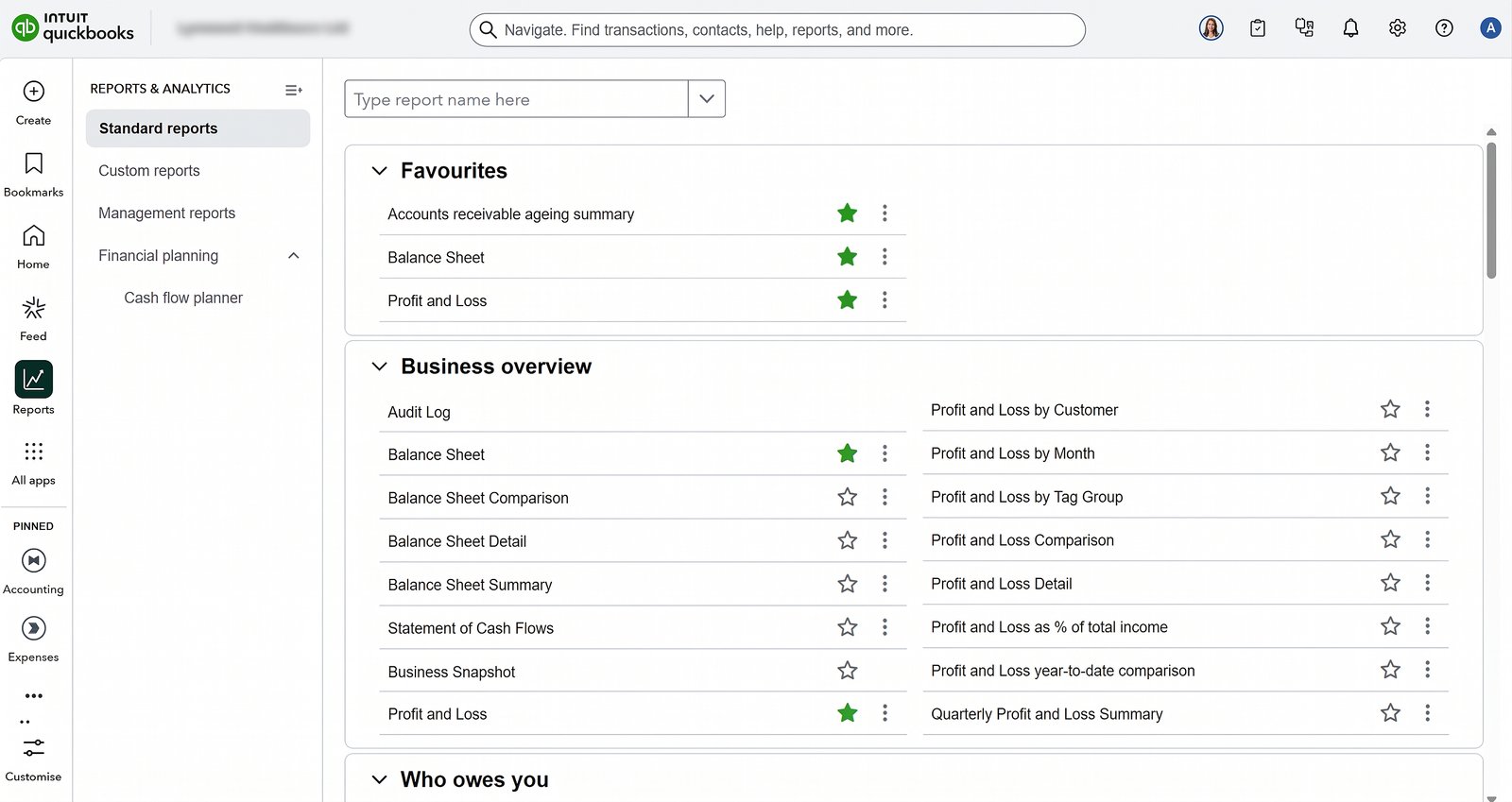The height and width of the screenshot is (802, 1512).
Task: Open Quarterly Profit and Loss Summary report
Action: (x=1047, y=714)
